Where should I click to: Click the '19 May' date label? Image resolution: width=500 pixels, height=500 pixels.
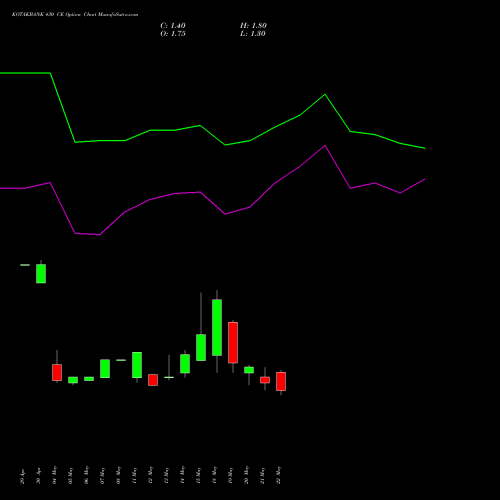click(x=230, y=475)
